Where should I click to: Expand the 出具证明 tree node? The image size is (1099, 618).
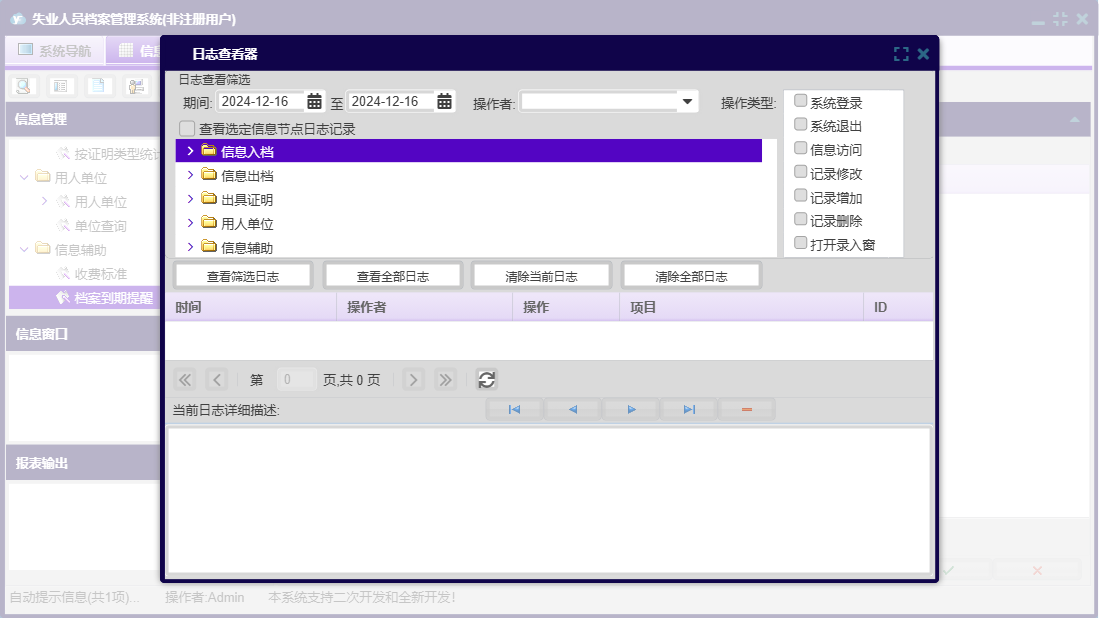click(x=190, y=199)
